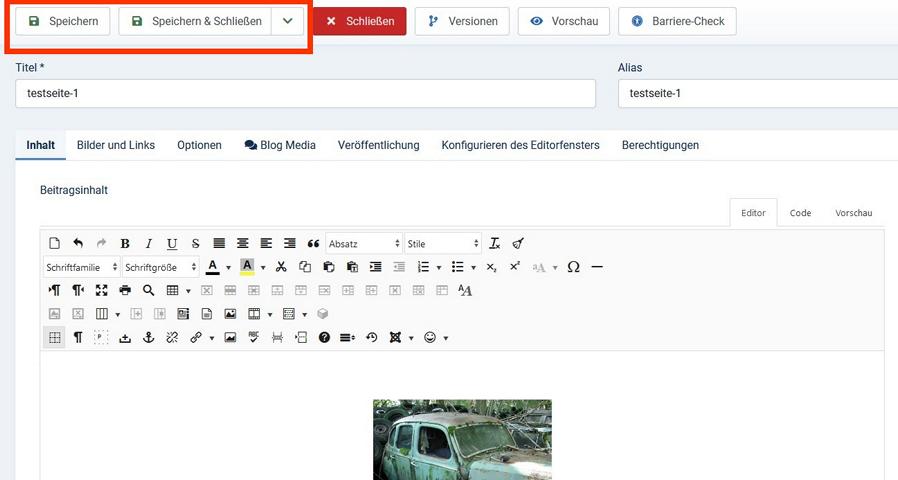898x480 pixels.
Task: Insert an anchor
Action: click(148, 337)
